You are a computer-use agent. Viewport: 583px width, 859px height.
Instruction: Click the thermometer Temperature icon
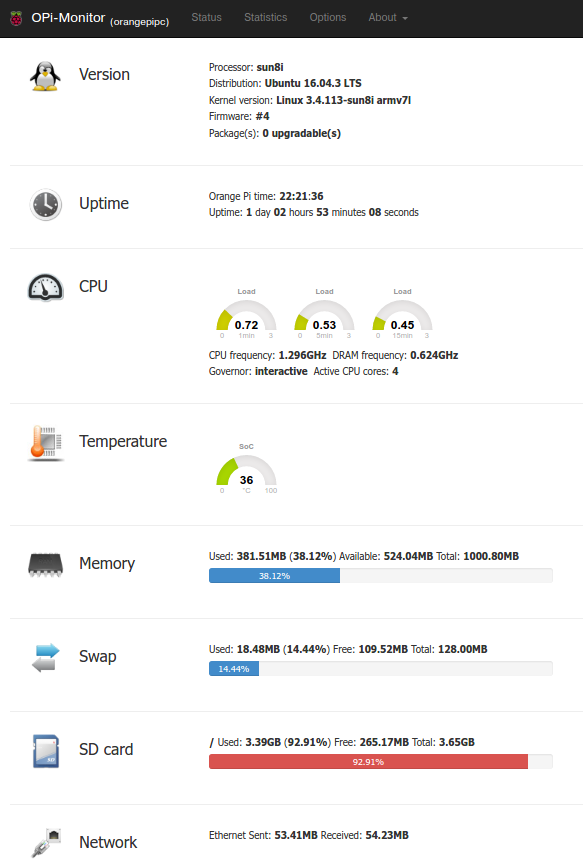point(45,443)
